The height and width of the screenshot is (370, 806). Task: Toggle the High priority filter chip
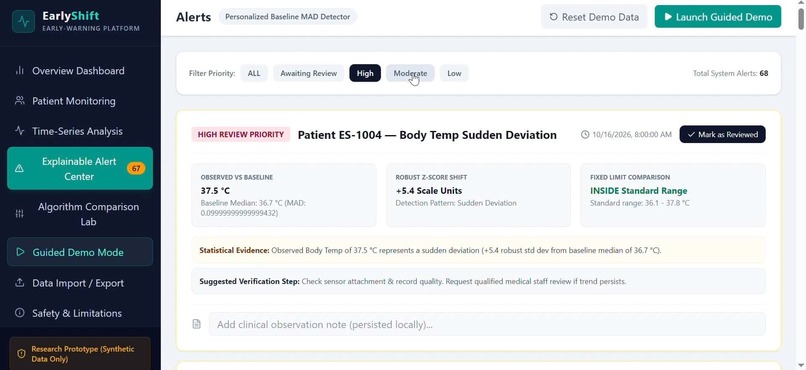(x=365, y=73)
